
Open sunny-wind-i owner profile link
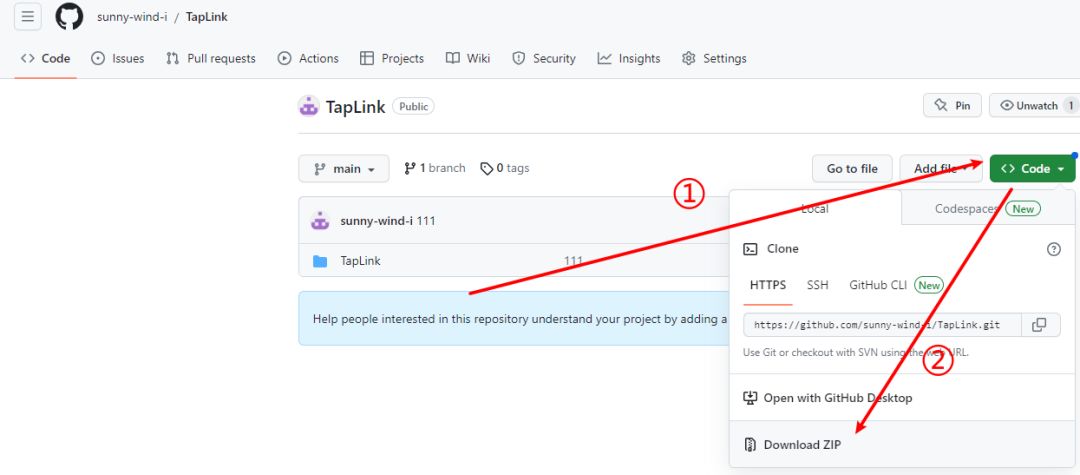tap(132, 17)
